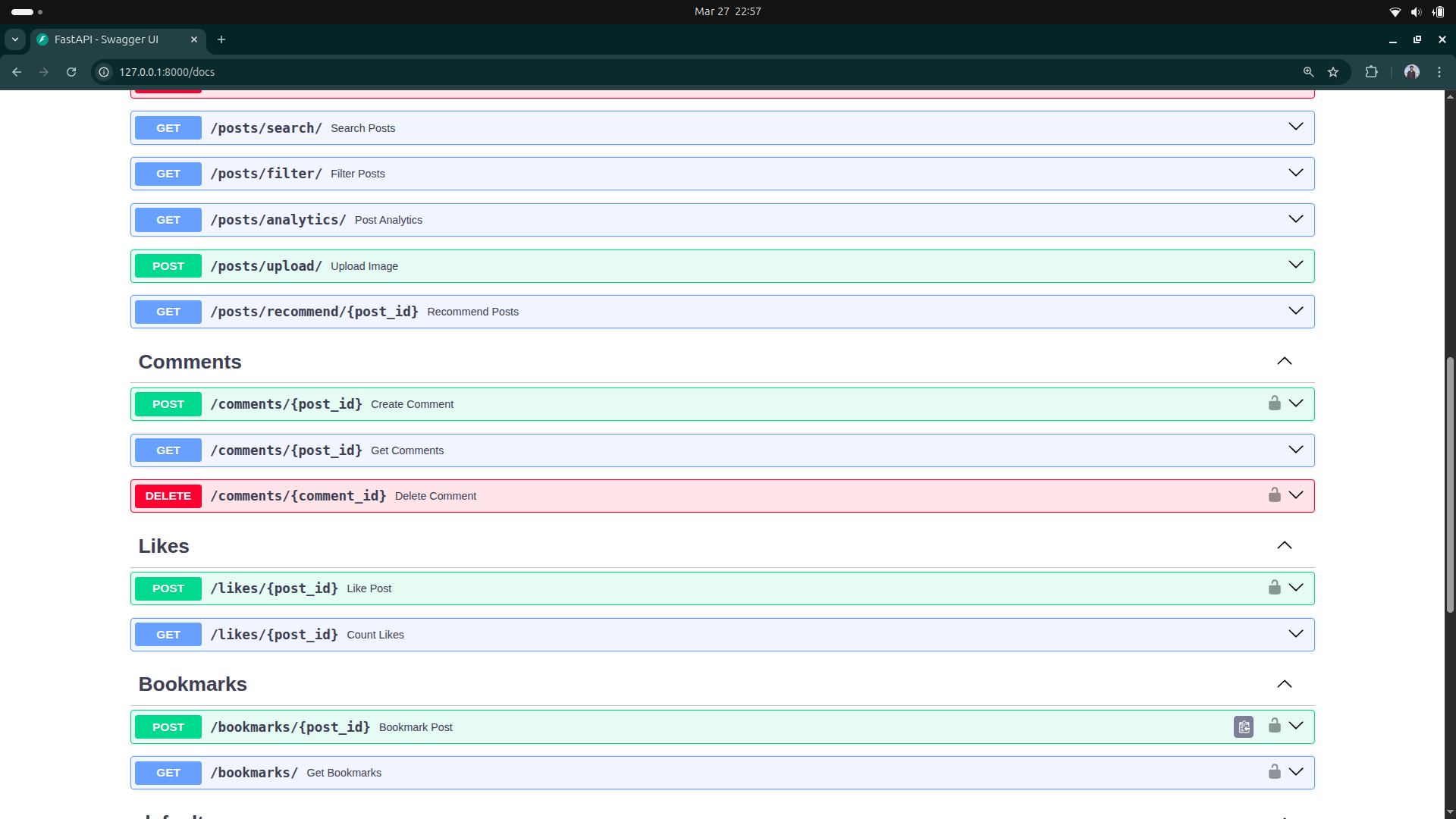Screen dimensions: 1456x819
Task: Click authorization lock on Like Post
Action: tap(1274, 588)
